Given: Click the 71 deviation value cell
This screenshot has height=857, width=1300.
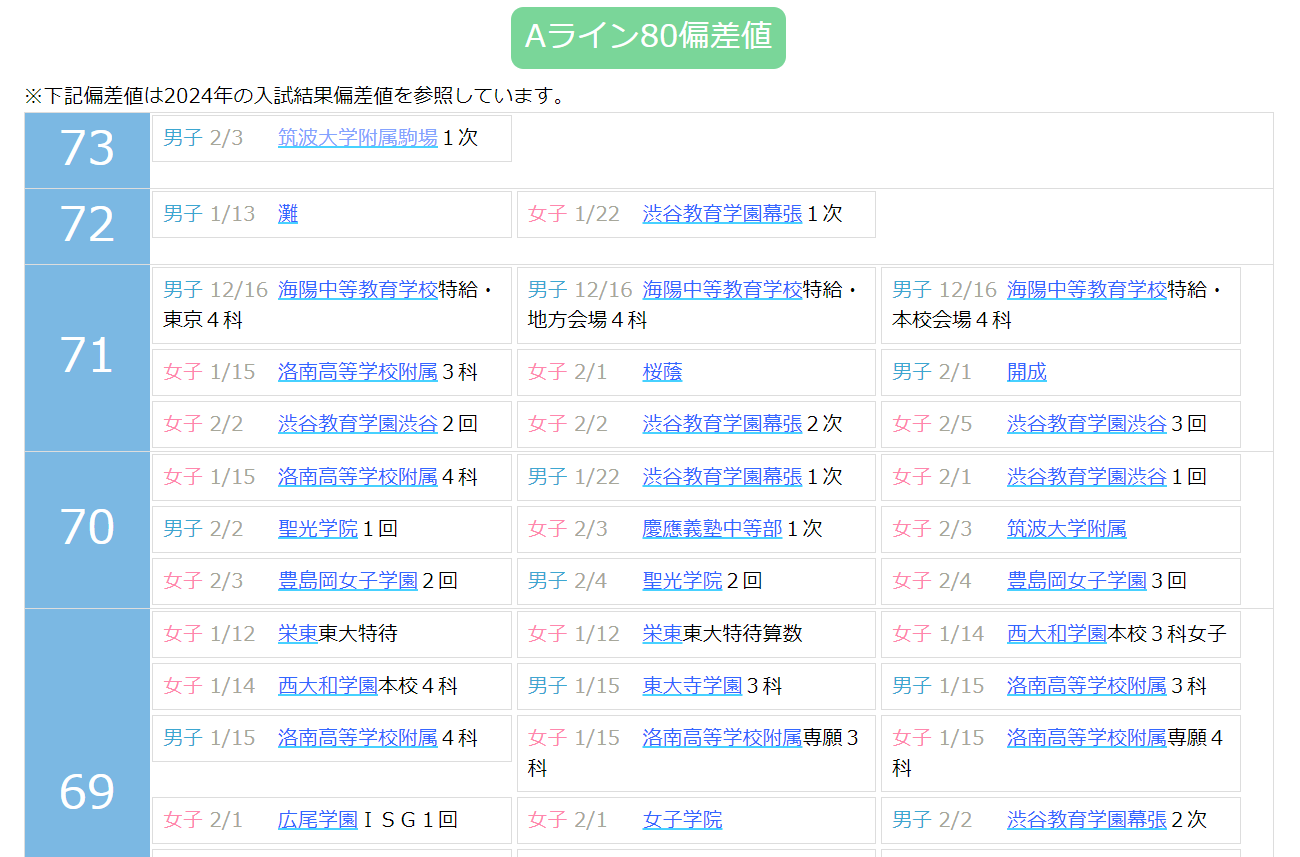Looking at the screenshot, I should (87, 357).
